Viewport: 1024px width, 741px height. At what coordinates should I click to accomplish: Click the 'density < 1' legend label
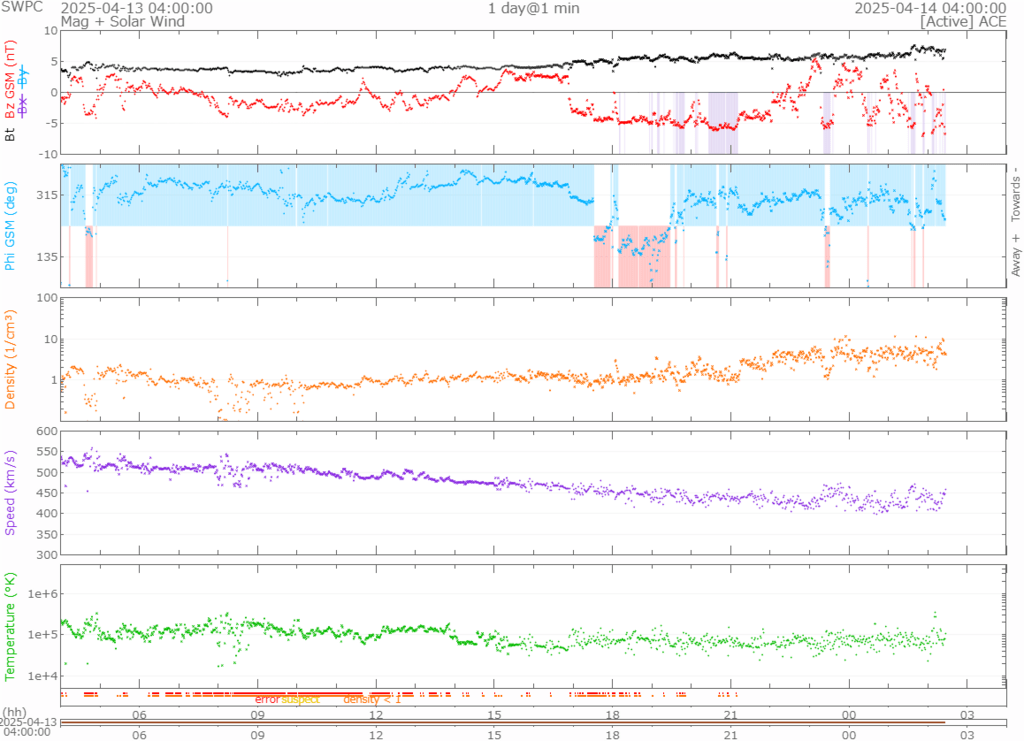tap(372, 699)
